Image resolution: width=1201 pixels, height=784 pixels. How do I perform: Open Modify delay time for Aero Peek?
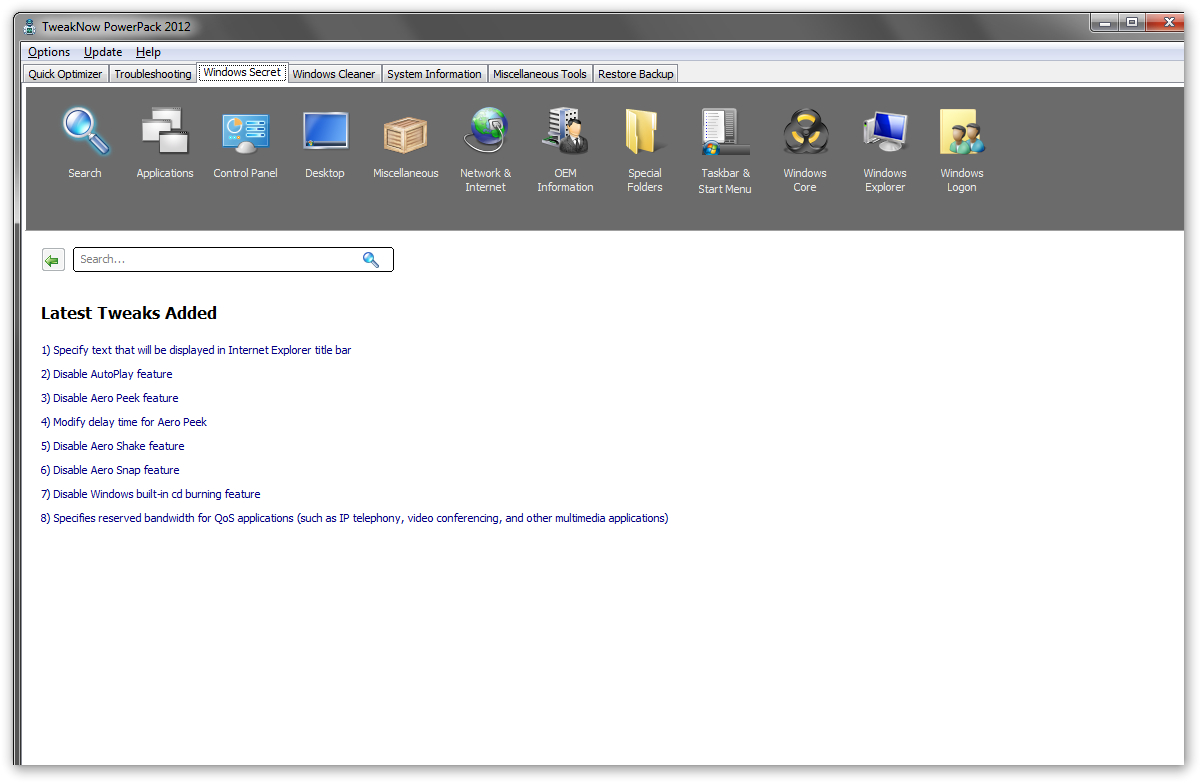tap(124, 422)
